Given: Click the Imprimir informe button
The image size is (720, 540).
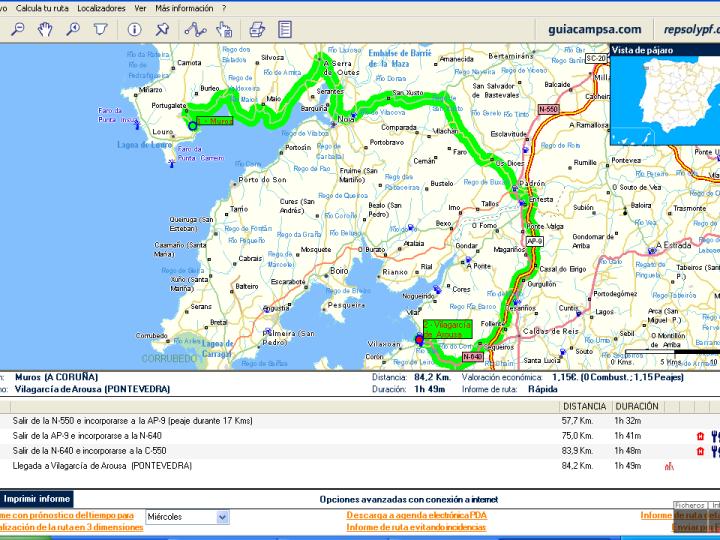Looking at the screenshot, I should [x=37, y=497].
